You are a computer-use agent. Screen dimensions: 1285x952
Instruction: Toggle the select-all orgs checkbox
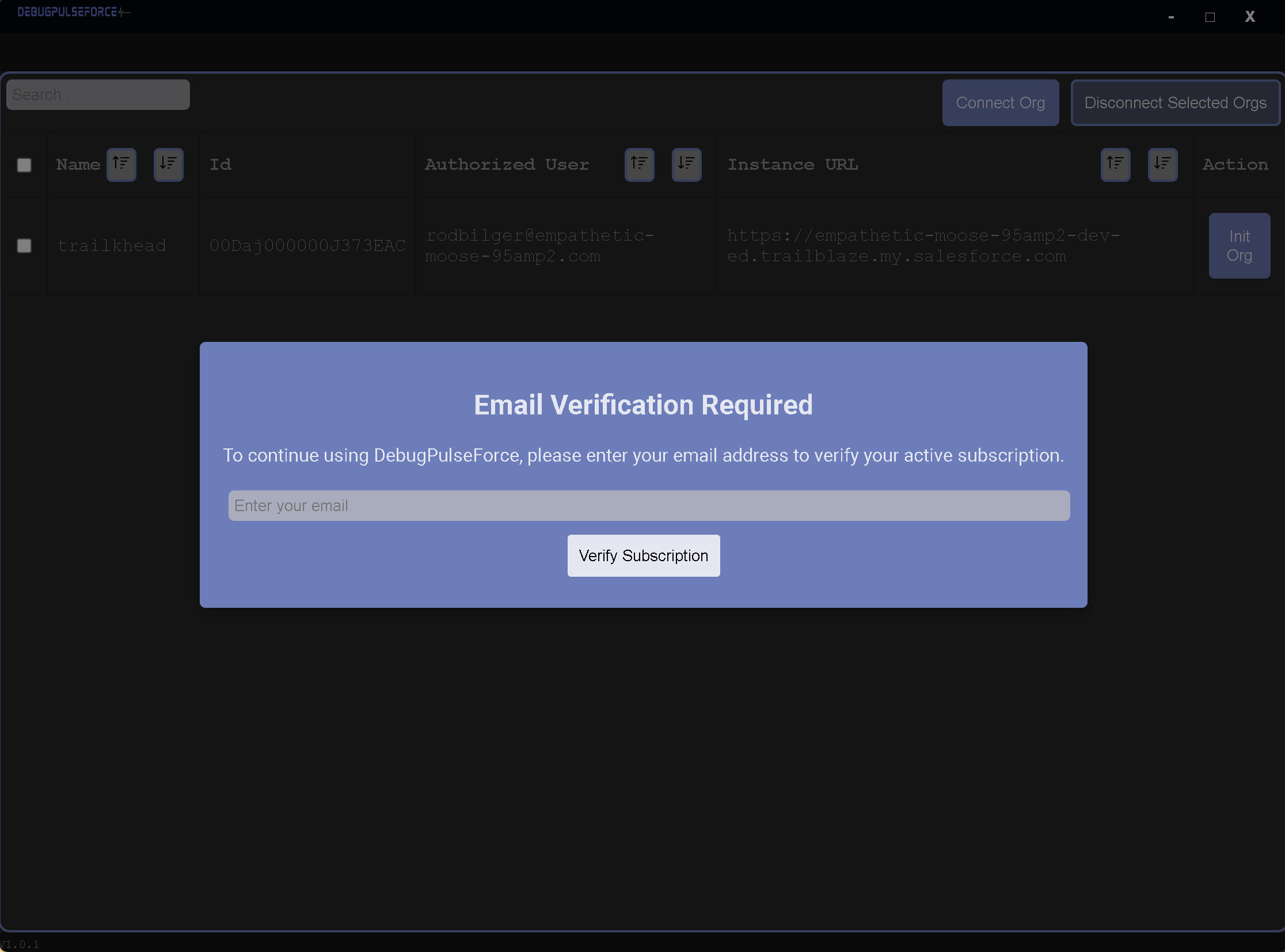click(x=24, y=165)
